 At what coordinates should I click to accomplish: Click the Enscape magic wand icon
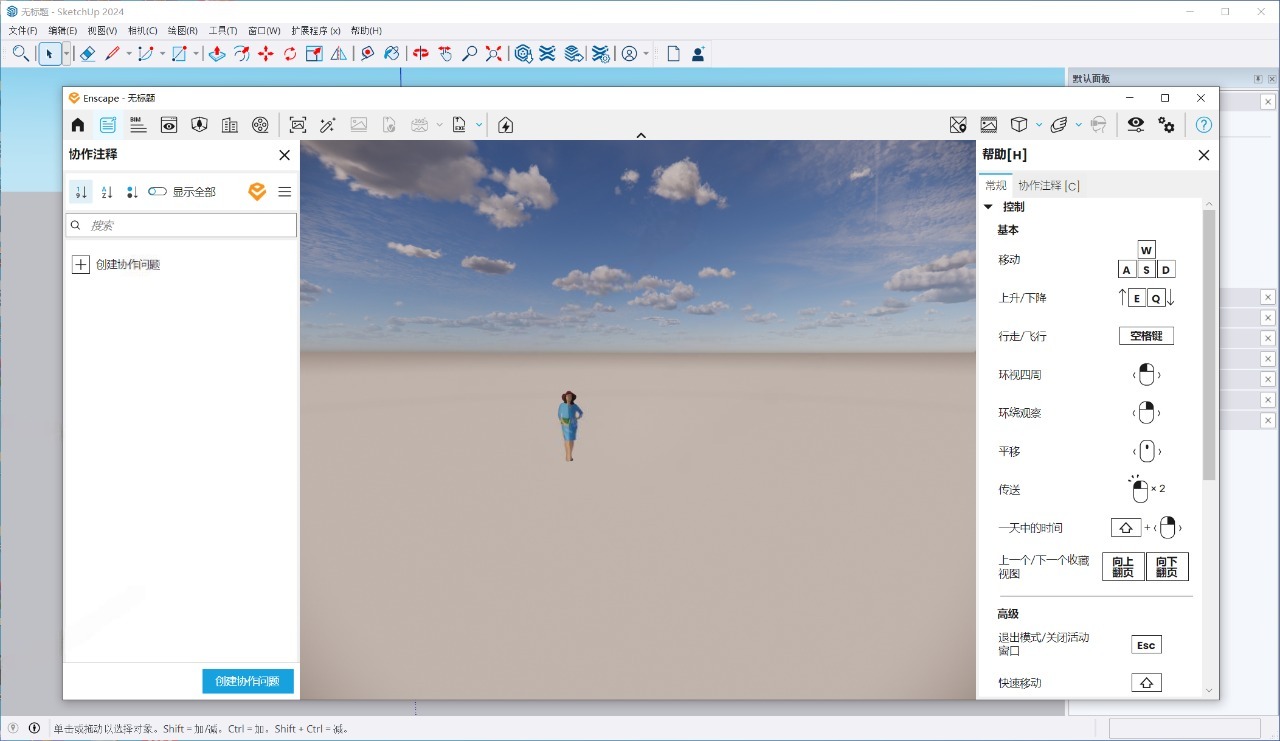[327, 125]
